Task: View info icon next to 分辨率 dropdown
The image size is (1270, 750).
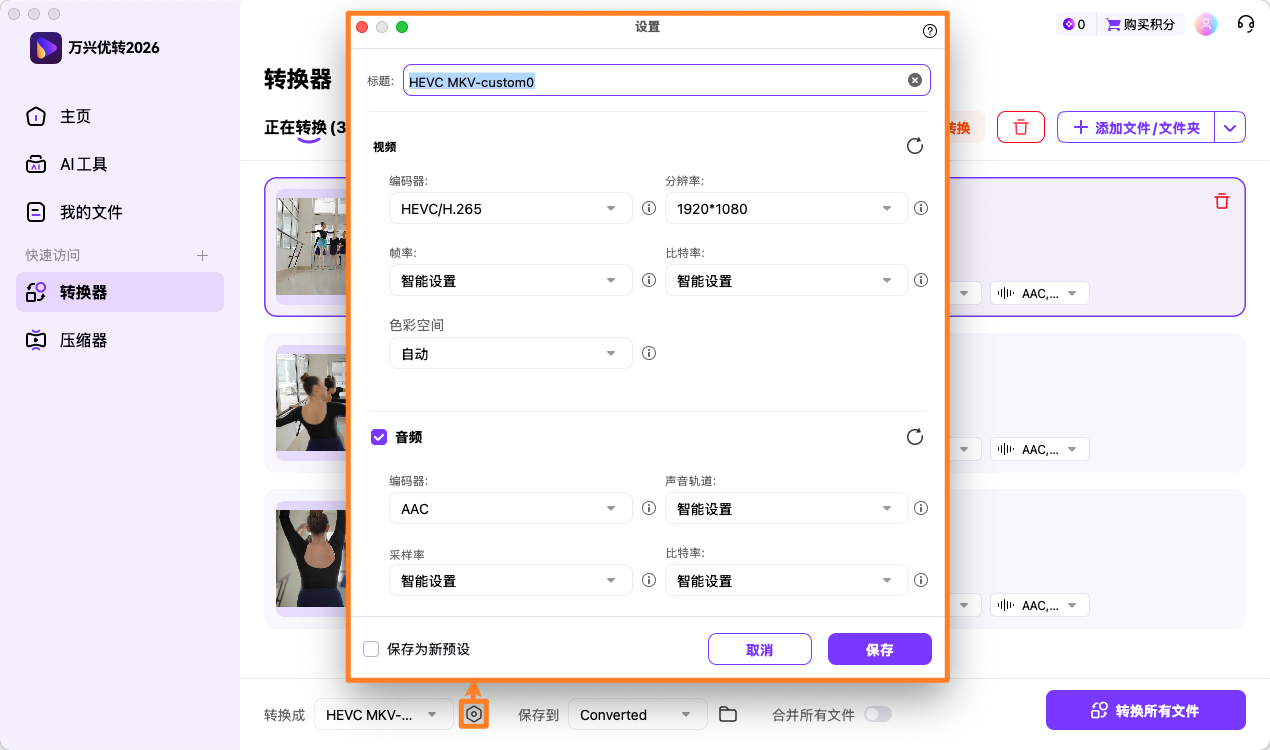Action: (x=921, y=208)
